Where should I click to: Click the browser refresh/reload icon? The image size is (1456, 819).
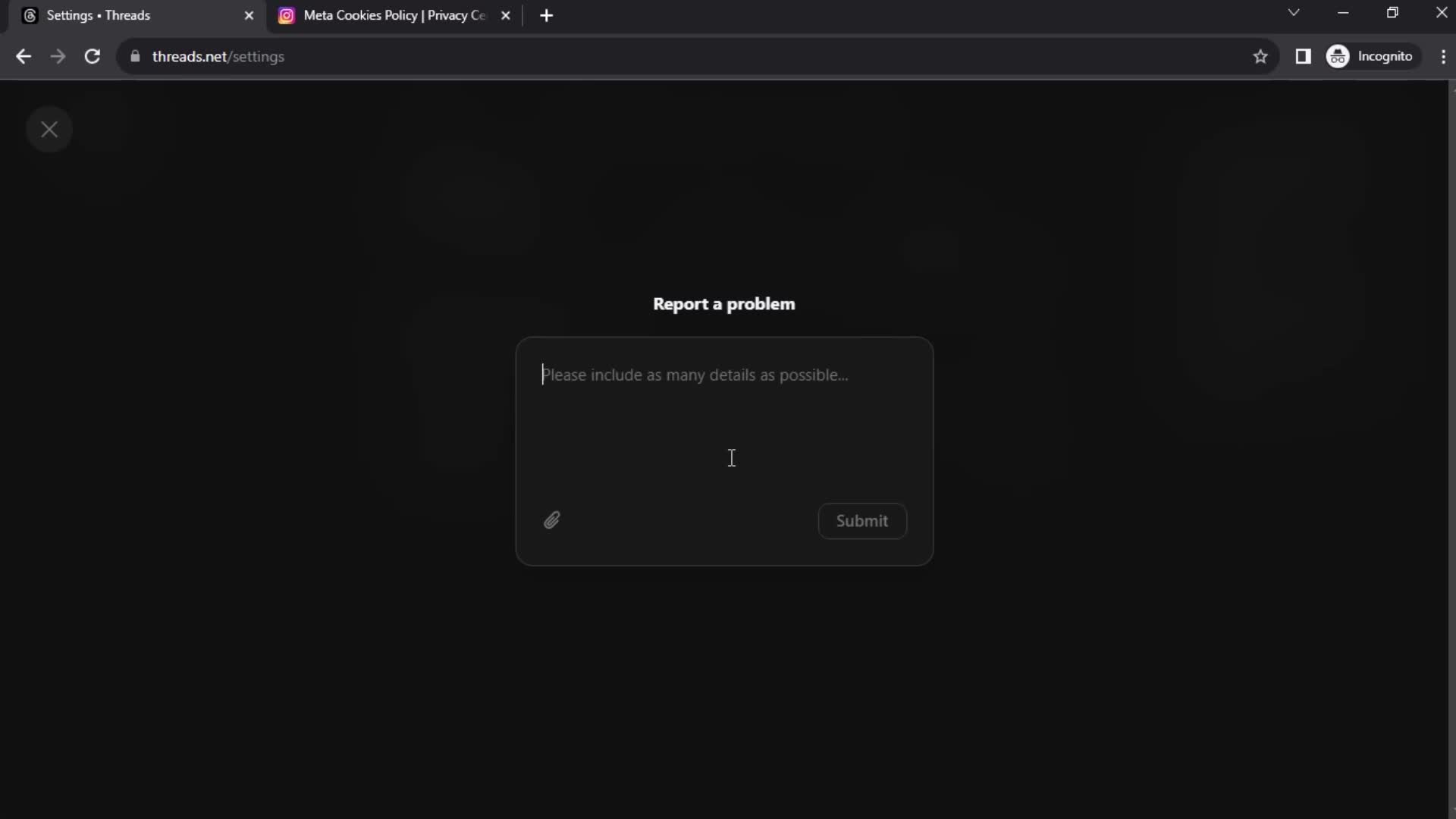[x=91, y=56]
